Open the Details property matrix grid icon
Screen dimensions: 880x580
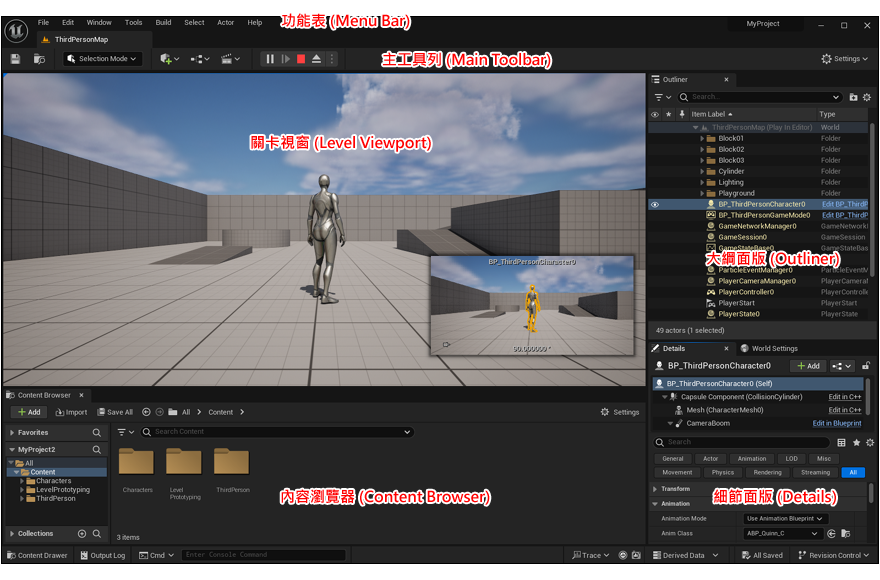pyautogui.click(x=841, y=442)
